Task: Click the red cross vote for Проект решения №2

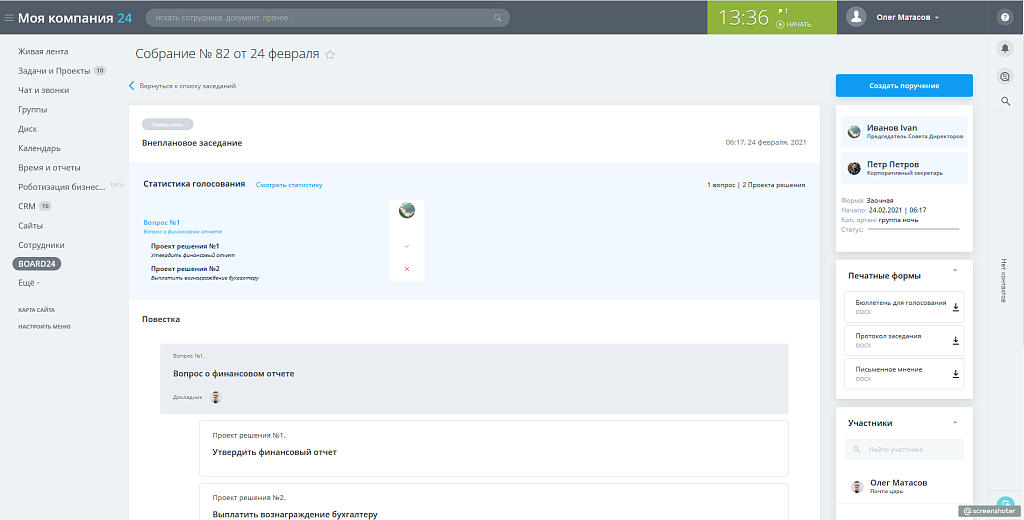Action: pyautogui.click(x=407, y=269)
